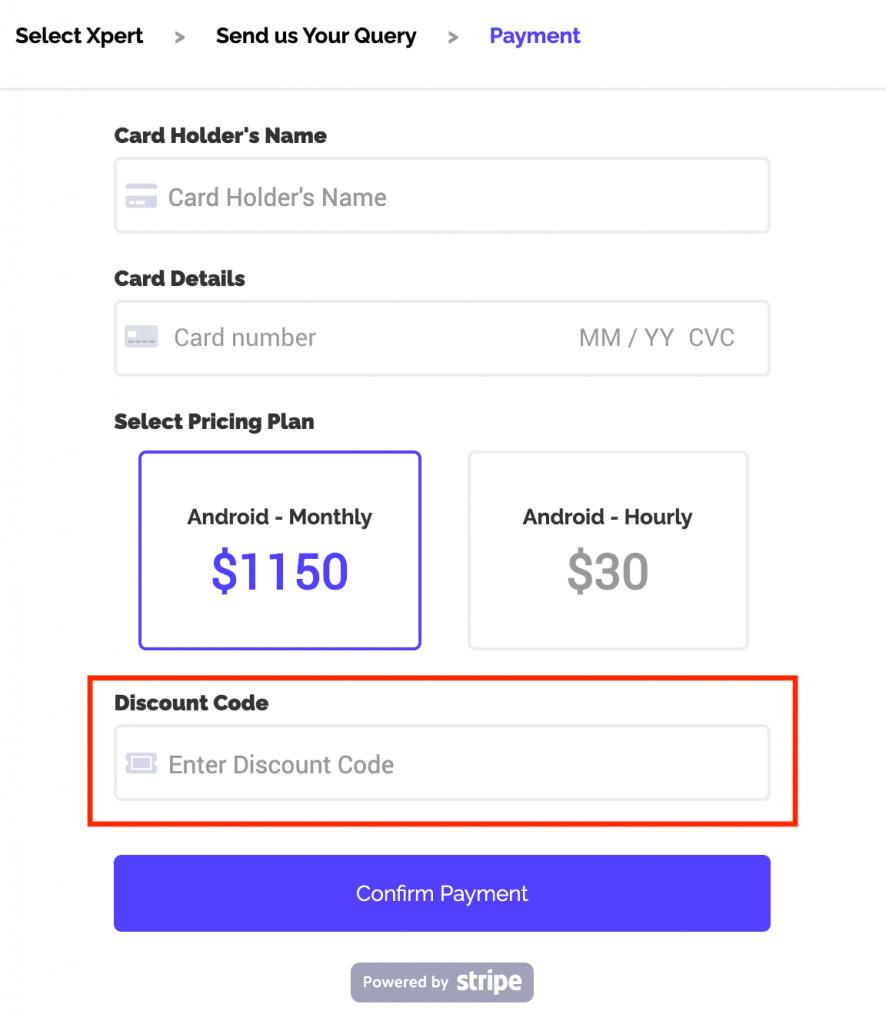Open the Send us Your Query step
This screenshot has width=886, height=1024.
pos(316,36)
